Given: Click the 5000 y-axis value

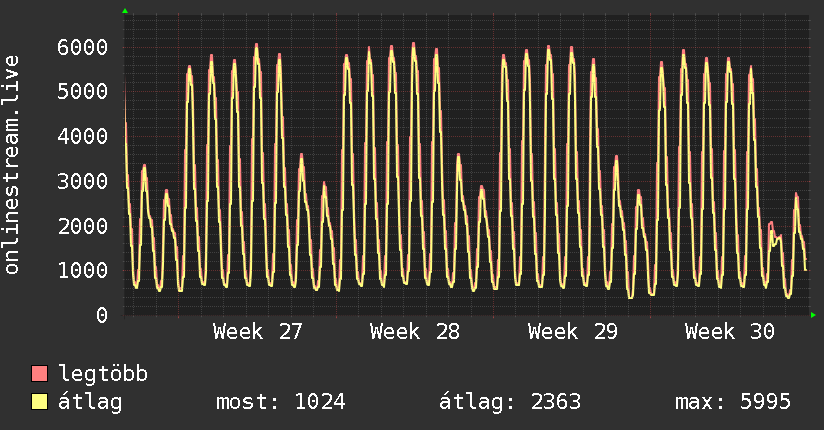Looking at the screenshot, I should [x=83, y=91].
